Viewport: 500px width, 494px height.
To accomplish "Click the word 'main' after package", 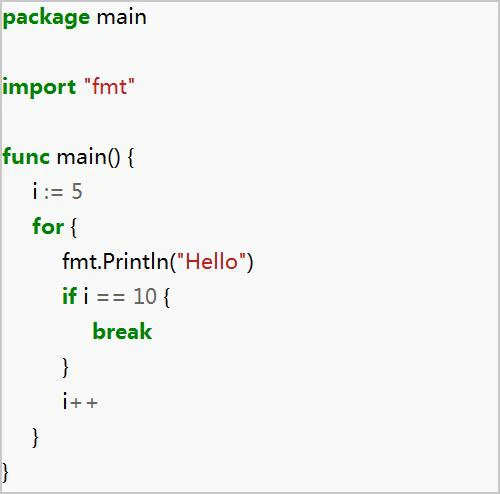I will click(121, 17).
